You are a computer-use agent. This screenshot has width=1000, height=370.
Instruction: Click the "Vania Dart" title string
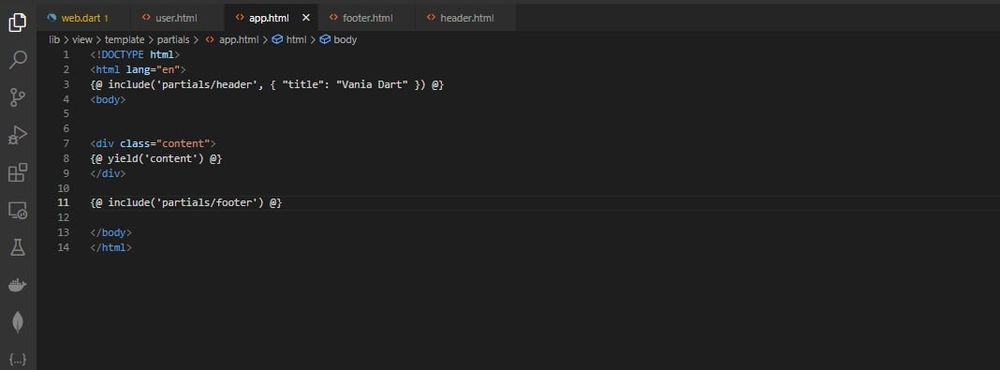tap(372, 84)
